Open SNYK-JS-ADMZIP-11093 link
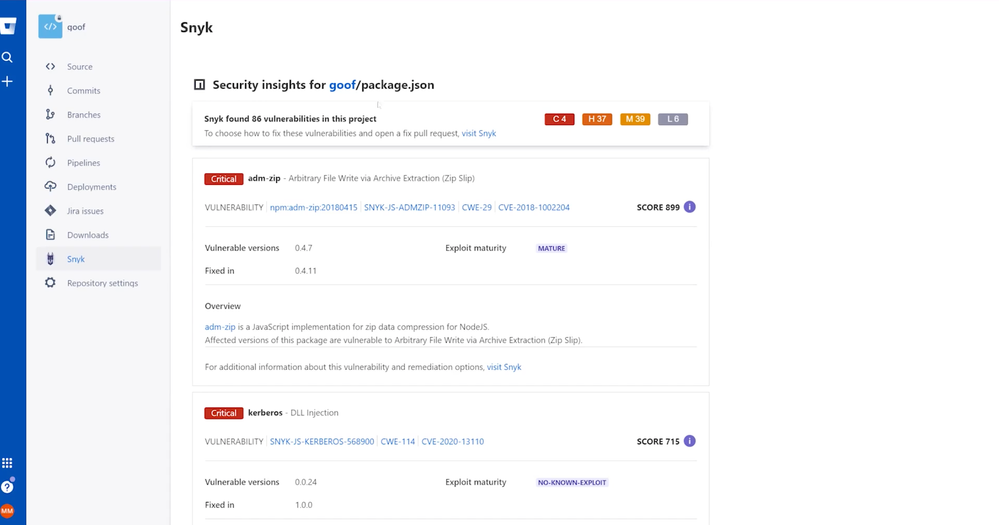 point(409,207)
